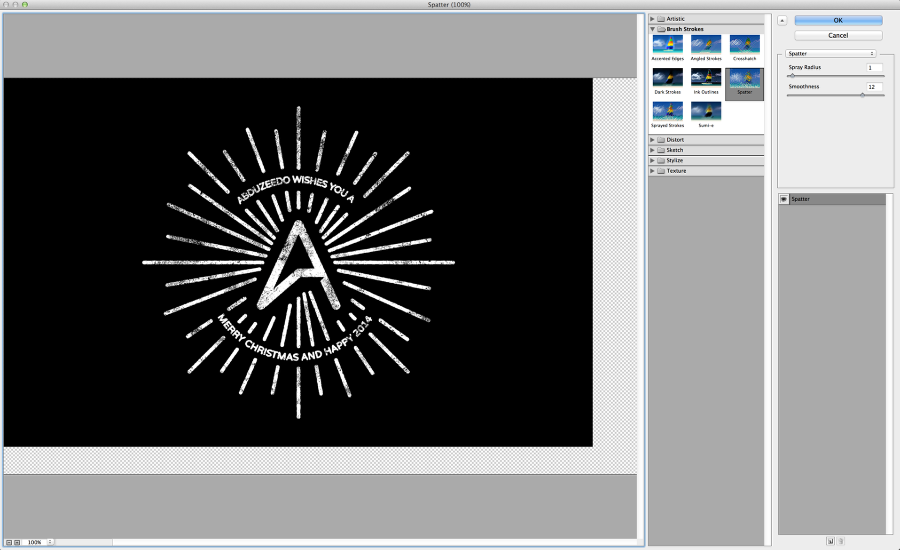Expand the Texture filter folder
Screen dimensions: 900x550
652,171
